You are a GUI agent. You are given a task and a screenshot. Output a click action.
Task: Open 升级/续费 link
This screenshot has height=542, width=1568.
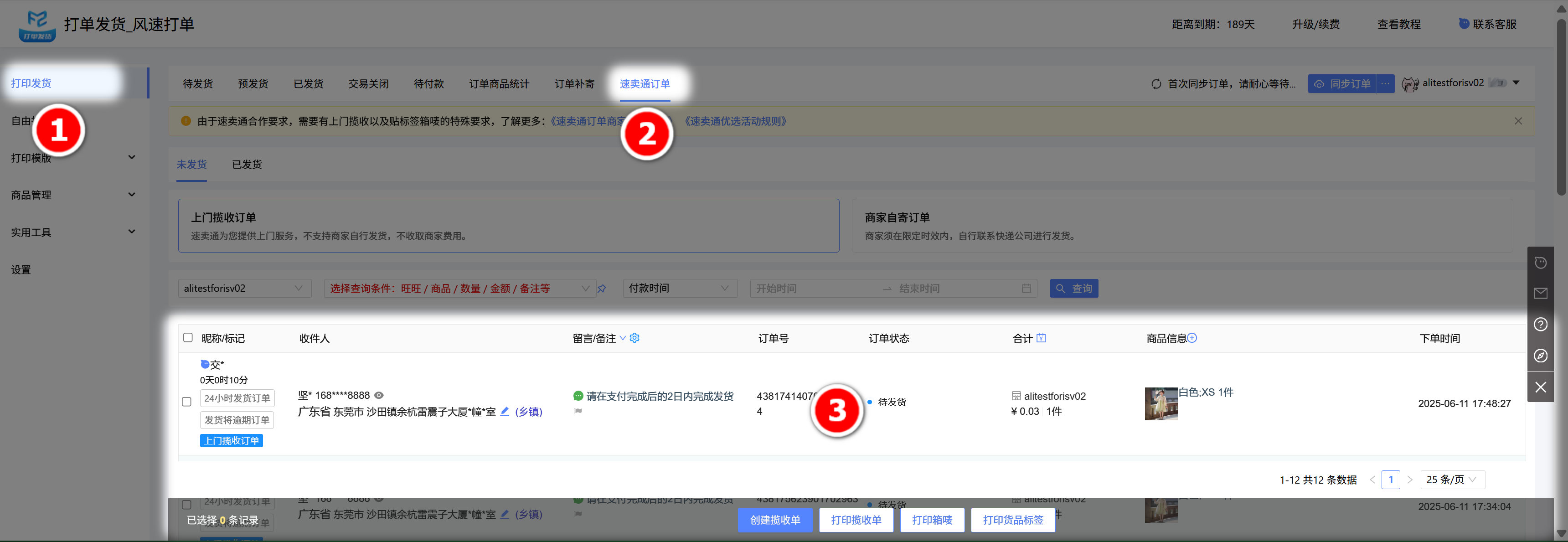(1315, 24)
